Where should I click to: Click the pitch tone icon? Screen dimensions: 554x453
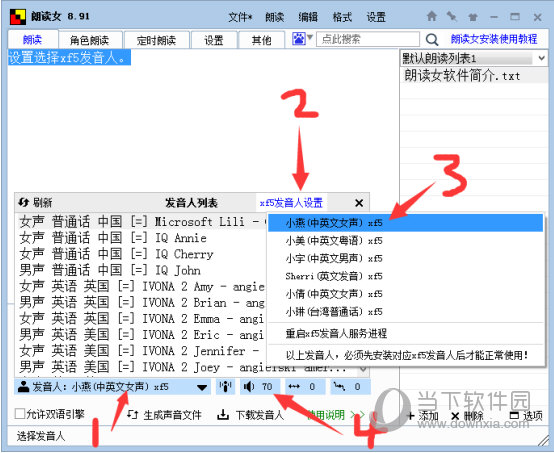pos(339,386)
